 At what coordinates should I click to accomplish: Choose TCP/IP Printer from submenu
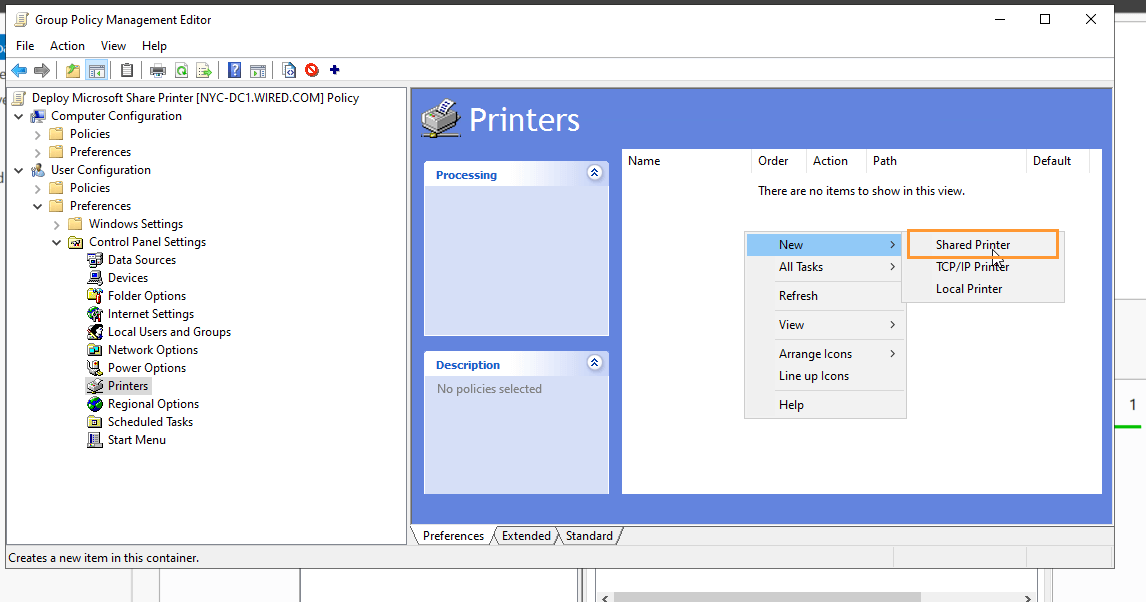(x=983, y=267)
